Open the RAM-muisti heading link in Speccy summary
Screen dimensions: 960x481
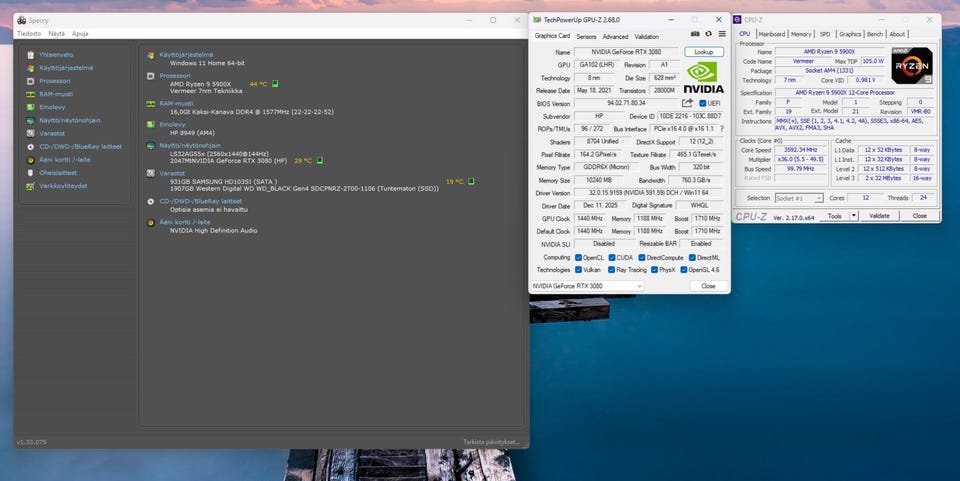click(176, 104)
